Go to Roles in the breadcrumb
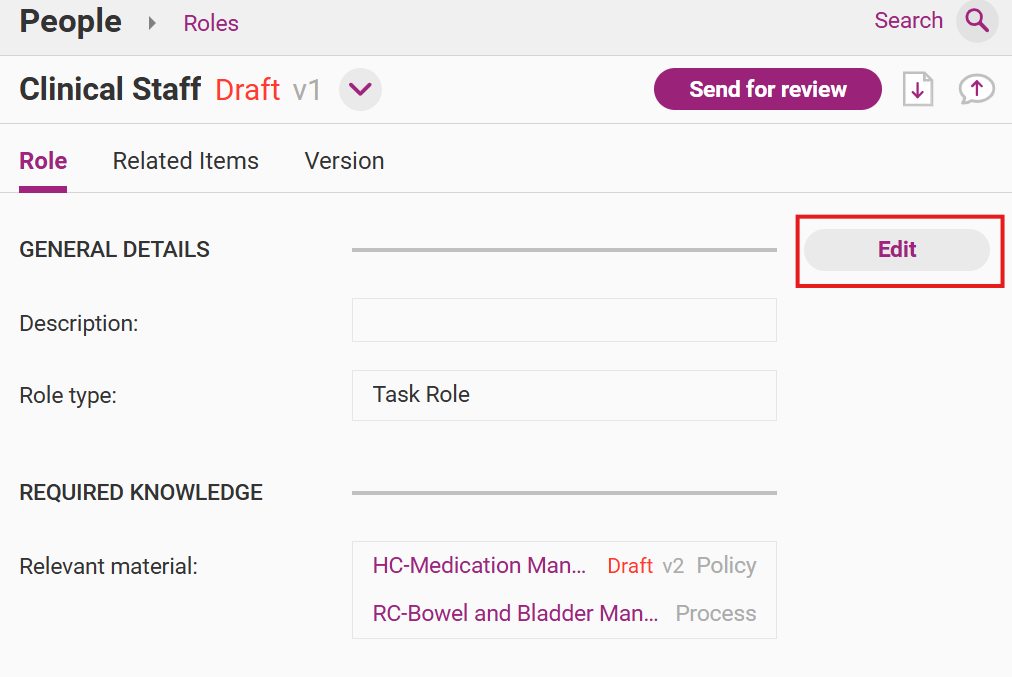Viewport: 1012px width, 677px height. (211, 23)
